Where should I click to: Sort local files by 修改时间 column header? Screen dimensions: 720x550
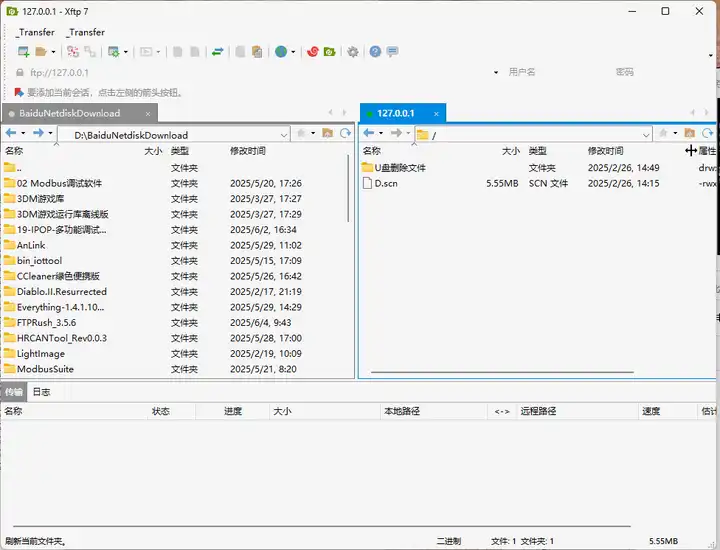click(x=248, y=151)
